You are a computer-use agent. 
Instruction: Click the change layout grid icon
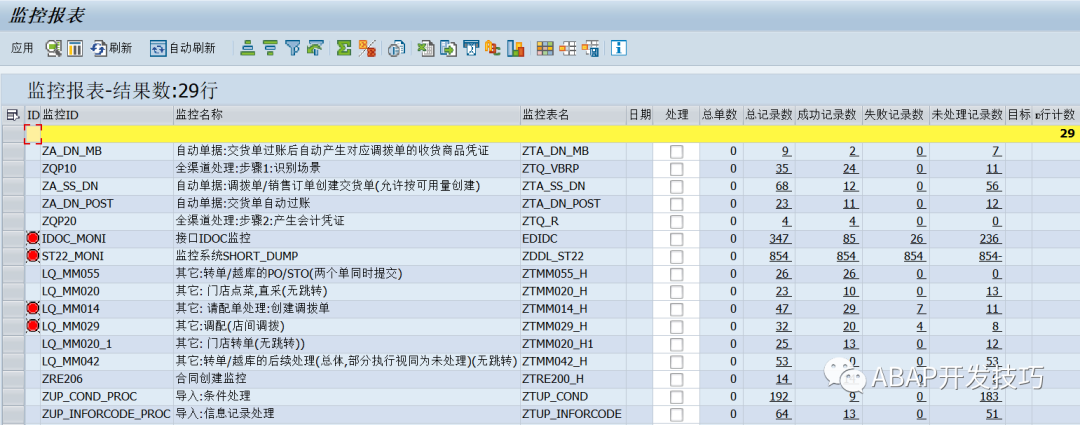545,48
